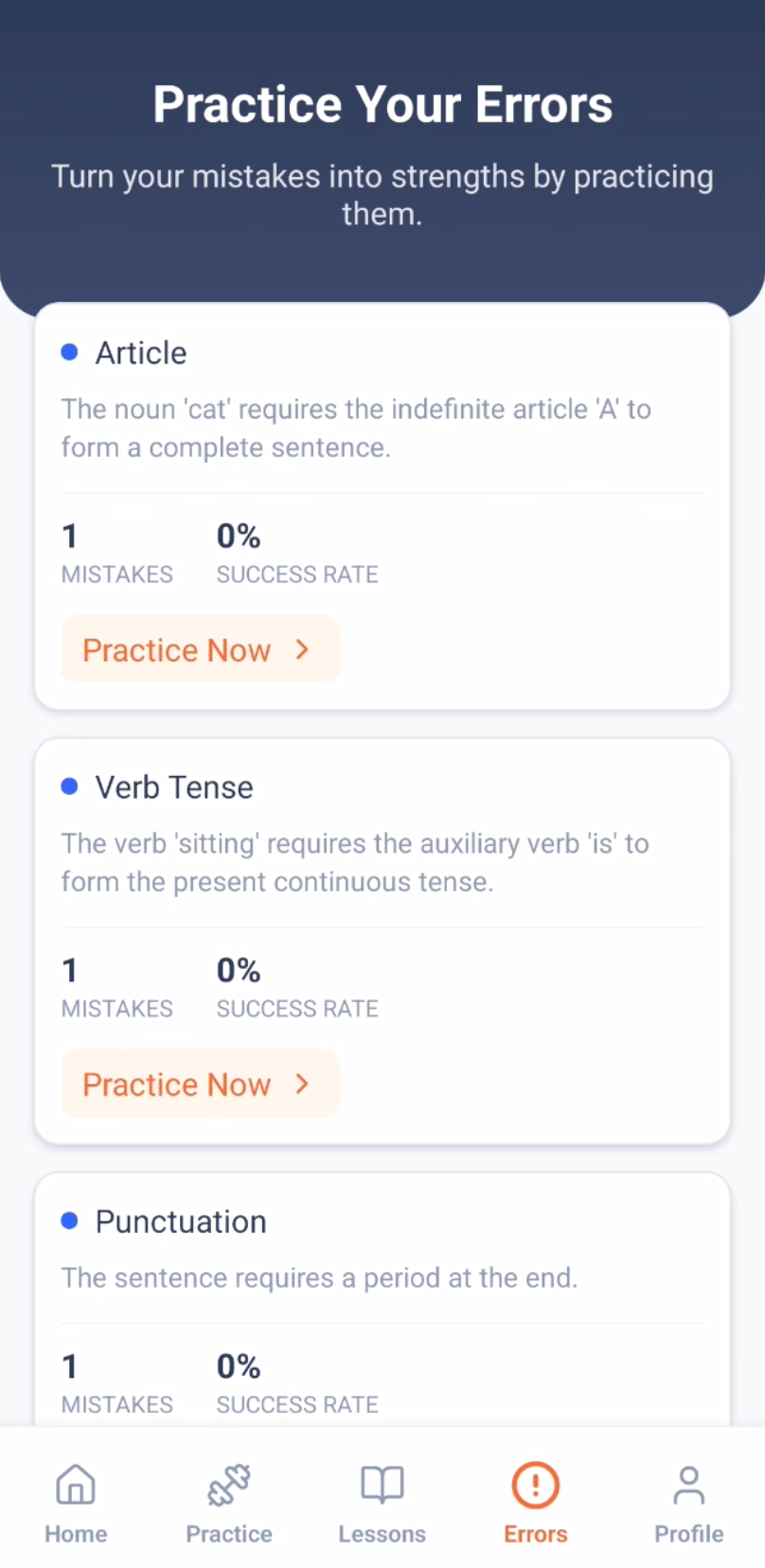Open the Home house icon
Viewport: 765px width, 1568px height.
click(76, 1484)
